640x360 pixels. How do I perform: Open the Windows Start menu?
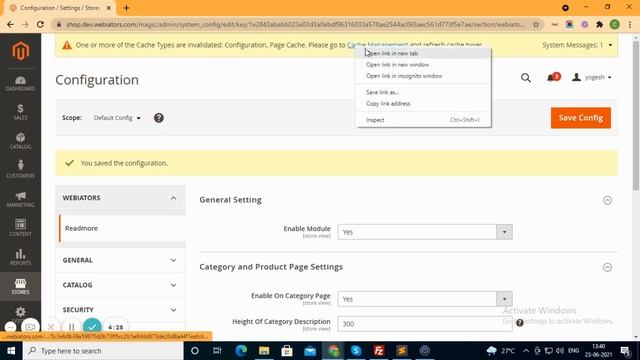pyautogui.click(x=11, y=351)
